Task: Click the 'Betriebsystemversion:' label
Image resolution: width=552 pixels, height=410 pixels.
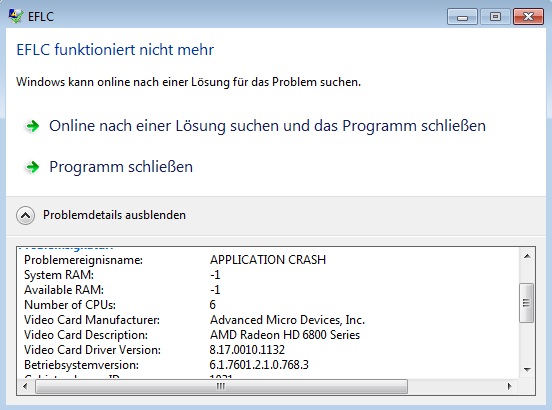Action: tap(81, 365)
